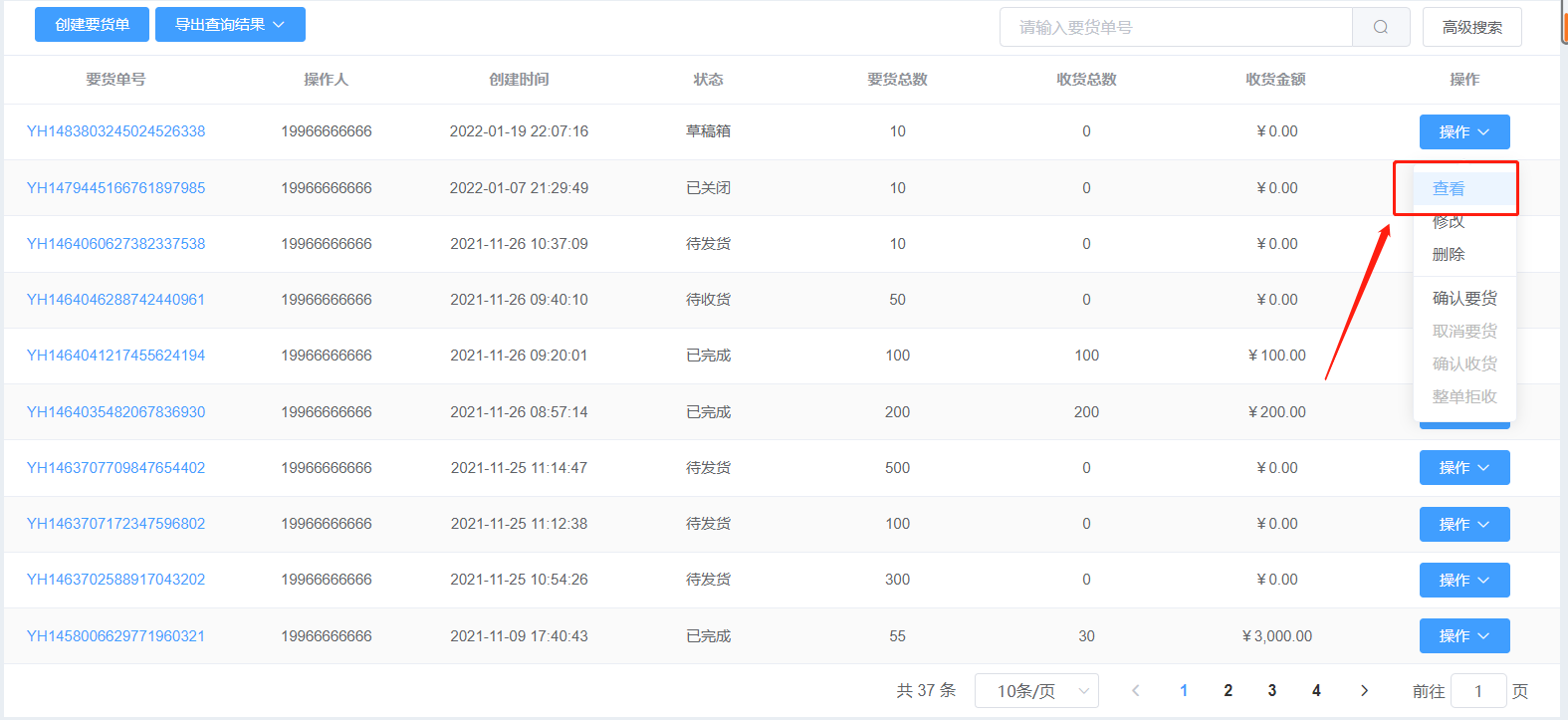Select 整单拒收 in the action menu
The image size is (1568, 720).
coord(1464,396)
